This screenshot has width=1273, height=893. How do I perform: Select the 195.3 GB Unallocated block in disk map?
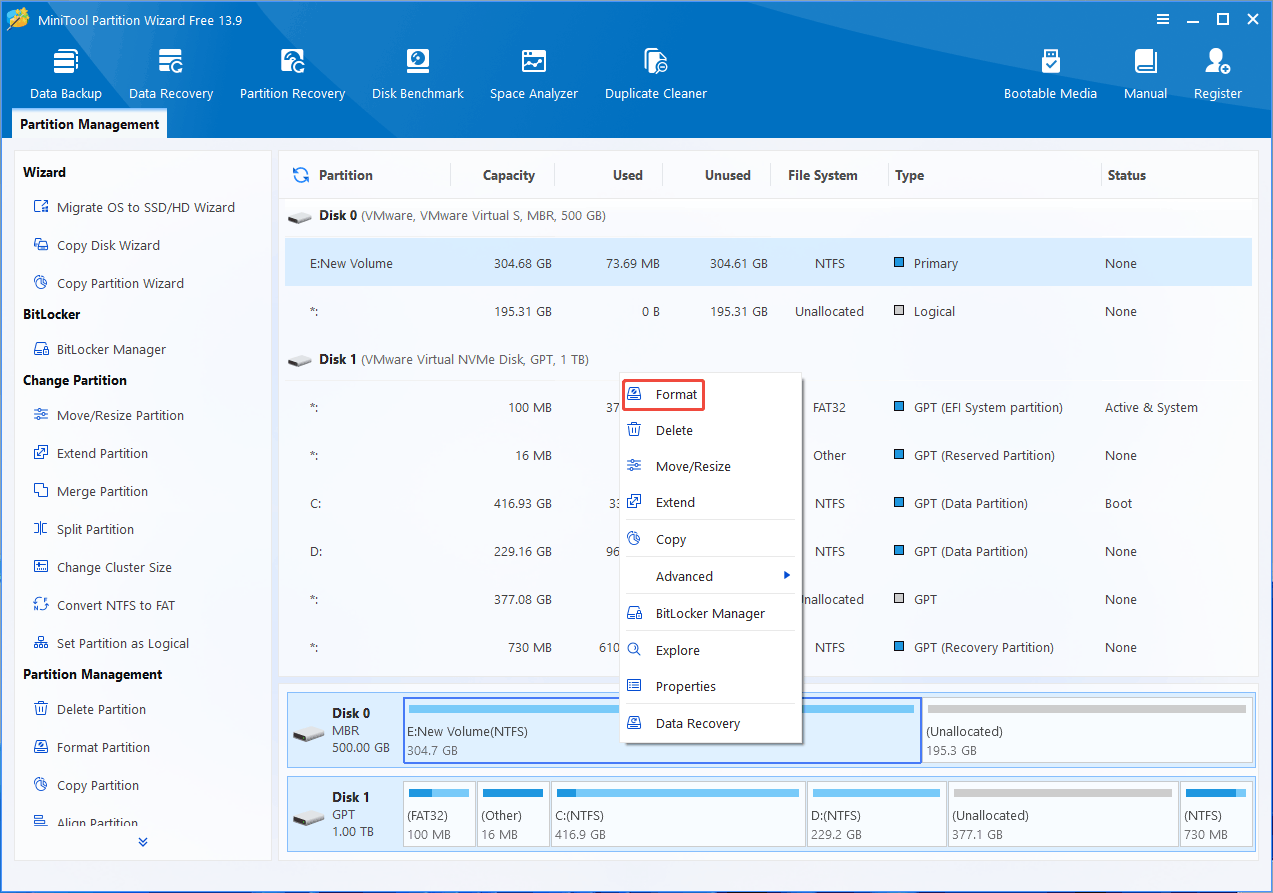tap(1087, 731)
